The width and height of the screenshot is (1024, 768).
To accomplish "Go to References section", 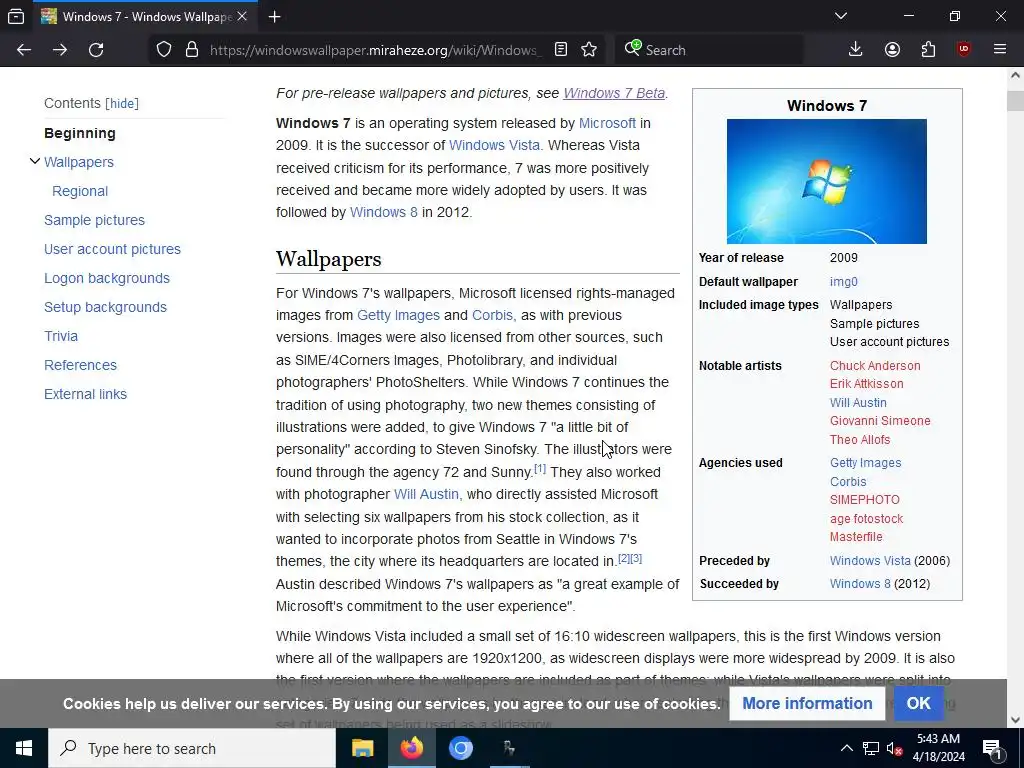I will pyautogui.click(x=80, y=365).
